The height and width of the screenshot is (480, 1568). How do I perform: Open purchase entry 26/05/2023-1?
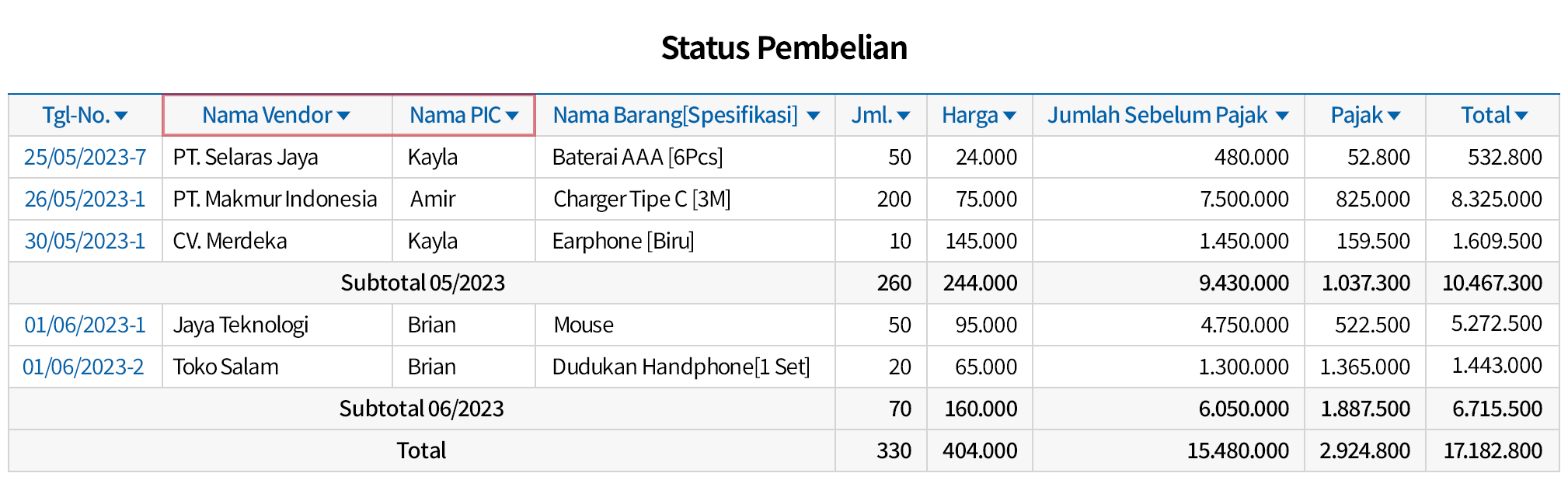coord(85,200)
